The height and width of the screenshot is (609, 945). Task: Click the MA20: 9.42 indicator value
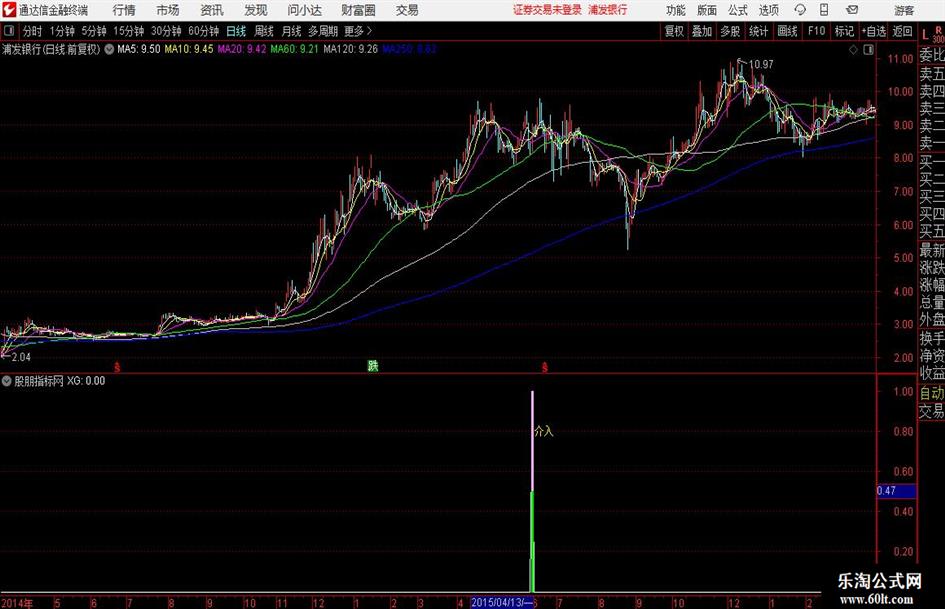pos(242,49)
